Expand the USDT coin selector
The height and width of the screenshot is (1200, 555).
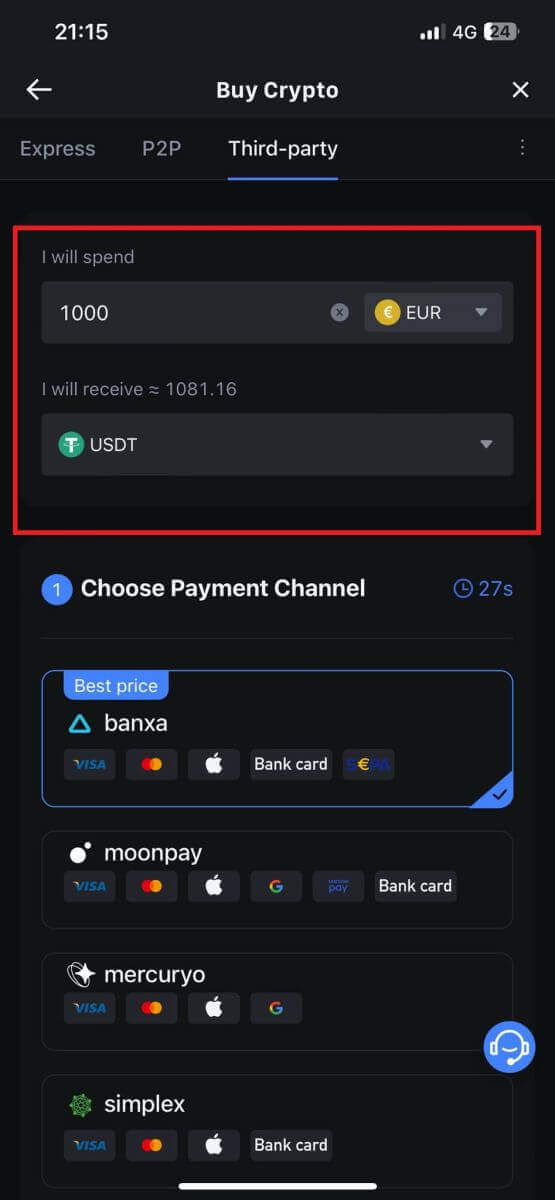(277, 445)
